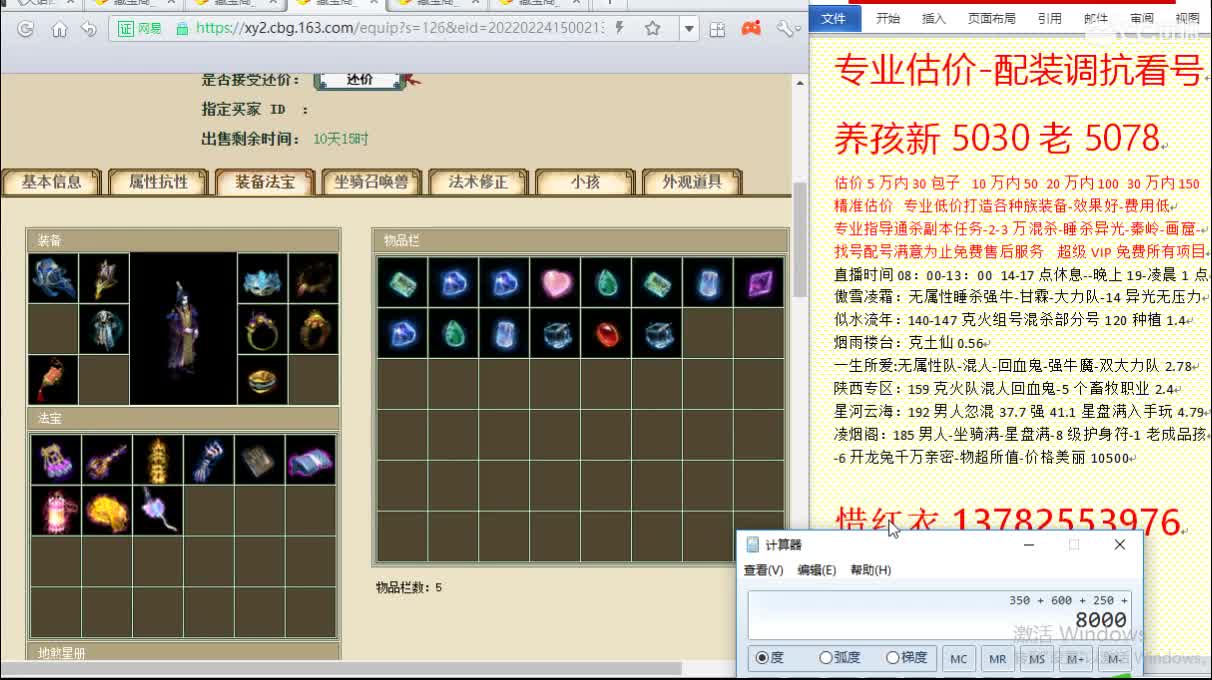Open the browser extensions grid icon

click(x=717, y=29)
